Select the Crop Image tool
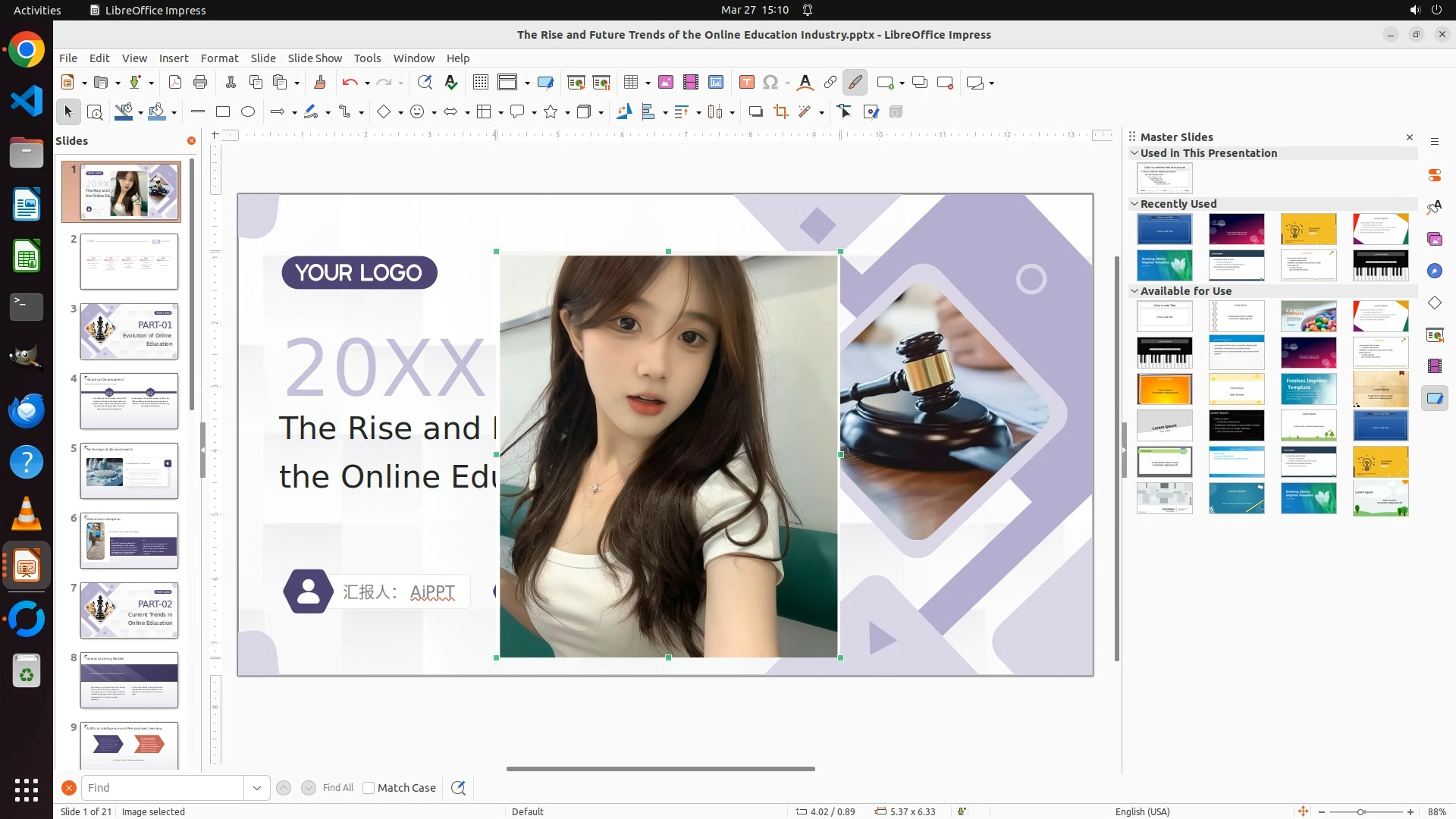The width and height of the screenshot is (1456, 819). coord(781,112)
